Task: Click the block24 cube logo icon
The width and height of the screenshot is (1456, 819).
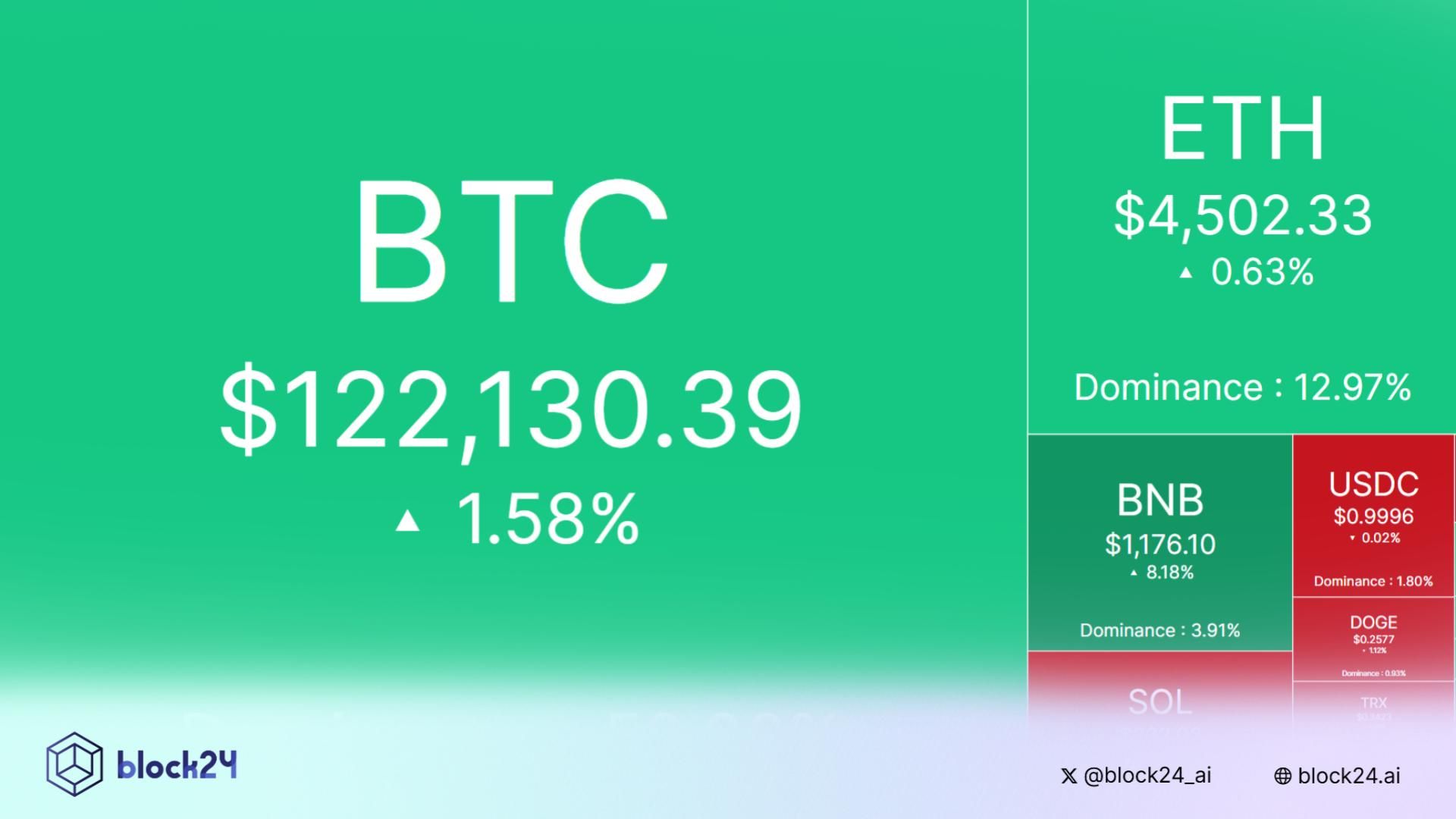Action: (74, 764)
